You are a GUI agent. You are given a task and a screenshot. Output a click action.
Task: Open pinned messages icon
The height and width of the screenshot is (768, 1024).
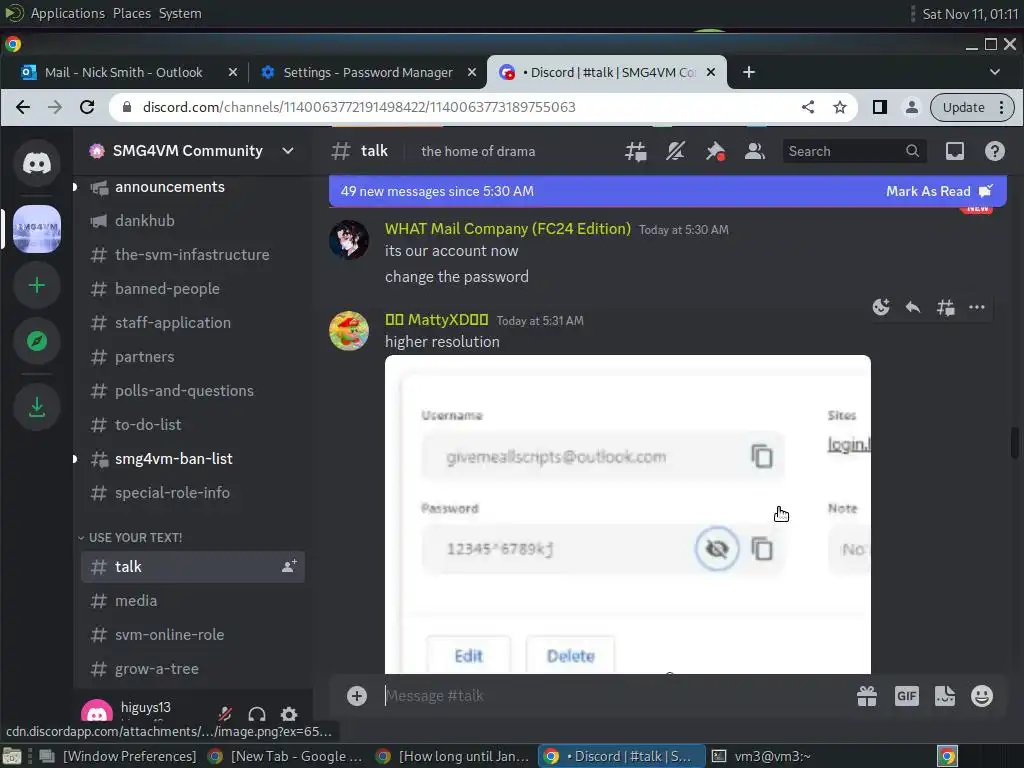pos(715,152)
